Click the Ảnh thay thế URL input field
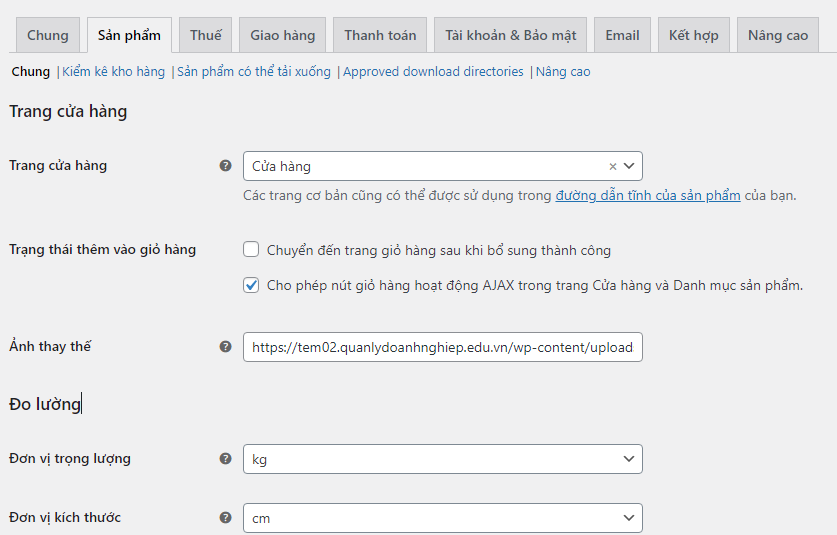The height and width of the screenshot is (535, 837). [442, 347]
